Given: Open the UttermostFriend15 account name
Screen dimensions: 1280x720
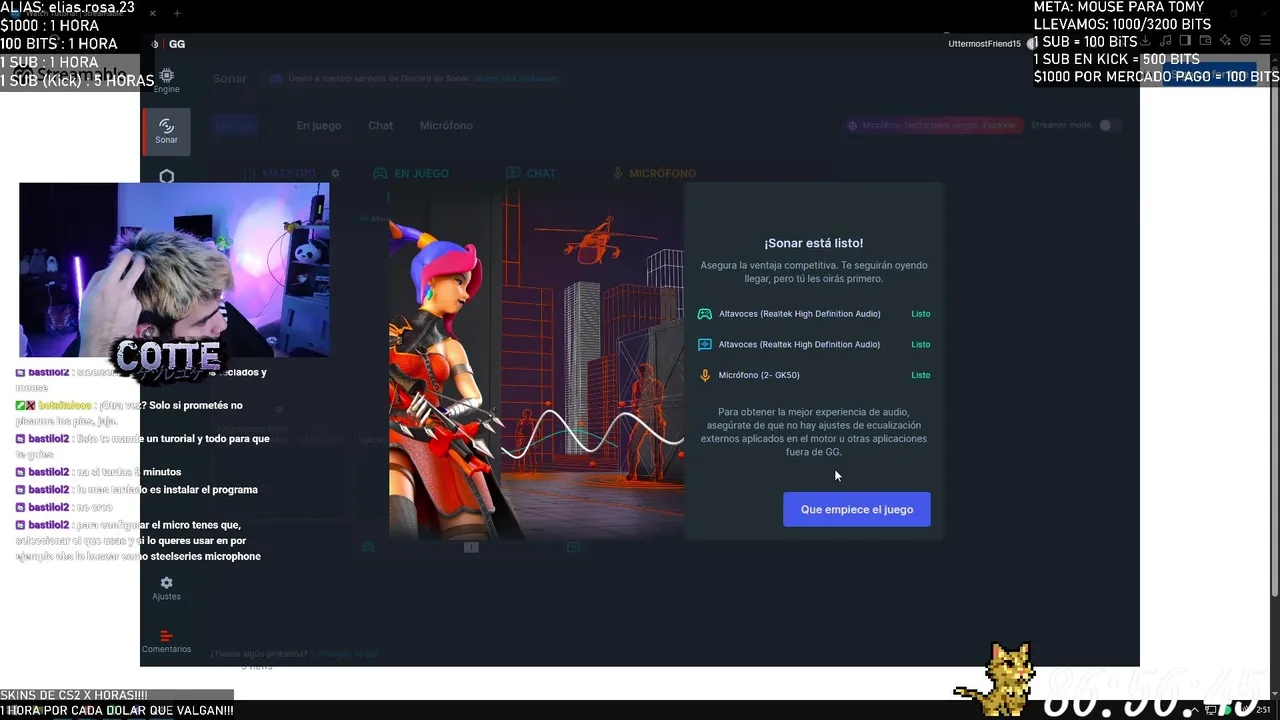Looking at the screenshot, I should 984,44.
